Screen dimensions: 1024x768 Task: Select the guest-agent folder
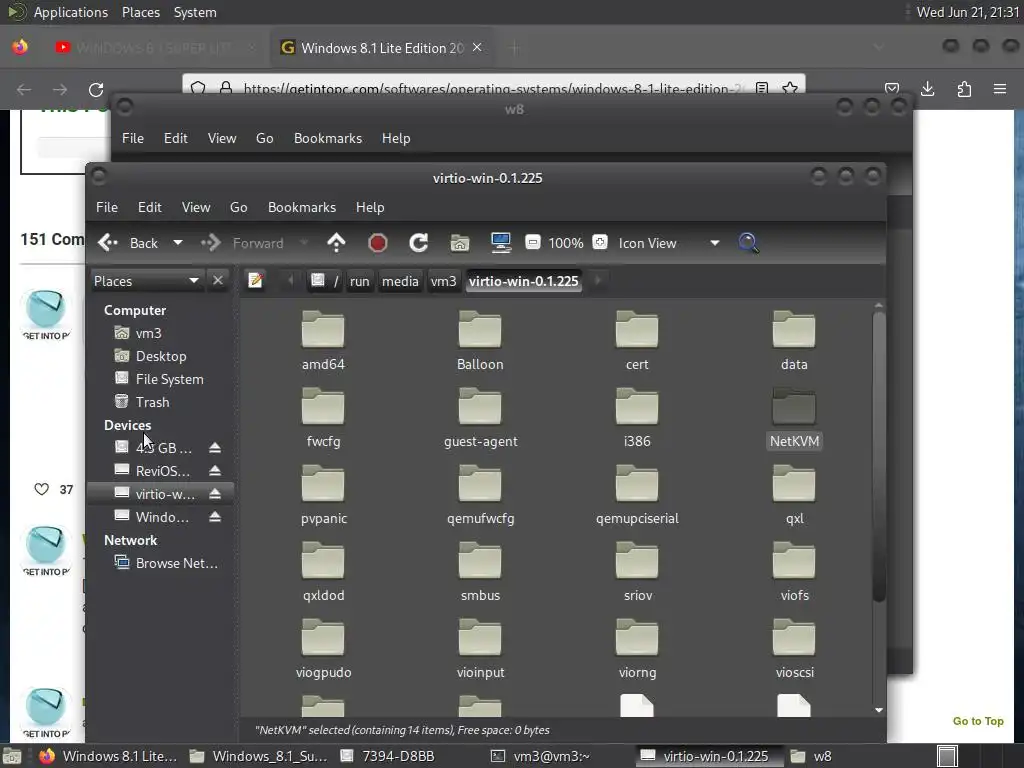coord(480,417)
